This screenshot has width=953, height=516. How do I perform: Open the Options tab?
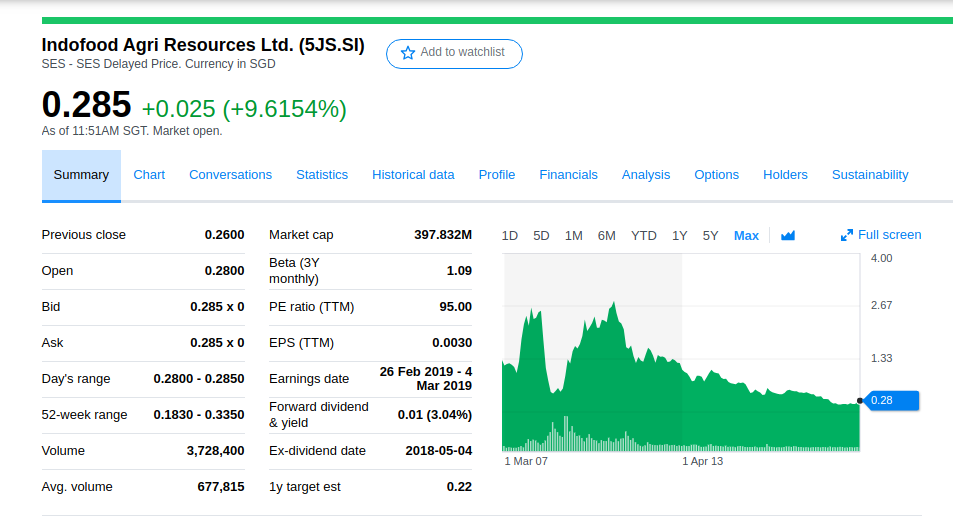(x=717, y=175)
